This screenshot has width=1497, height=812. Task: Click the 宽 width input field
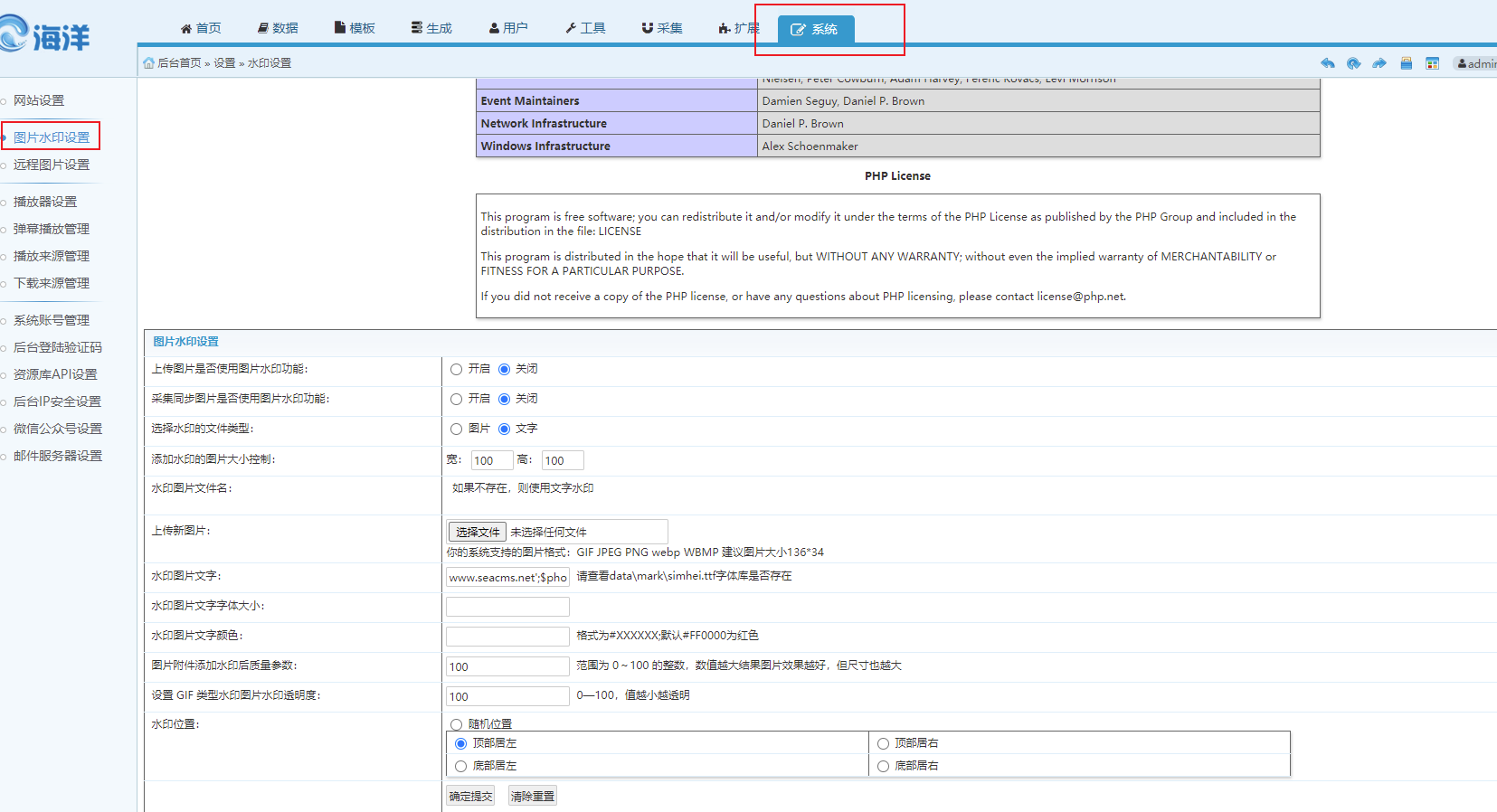click(x=492, y=460)
